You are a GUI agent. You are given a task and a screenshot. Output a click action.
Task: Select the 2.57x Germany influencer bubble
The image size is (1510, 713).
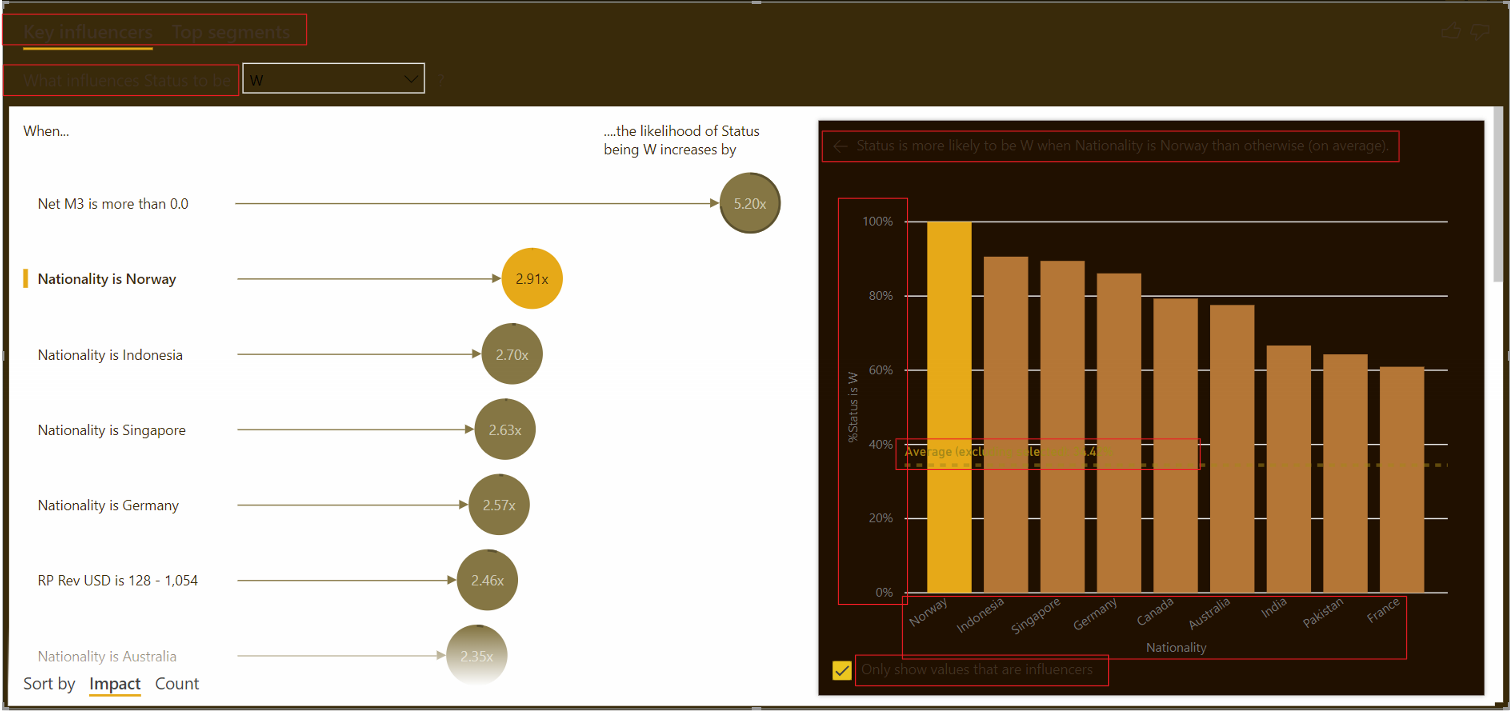coord(499,505)
